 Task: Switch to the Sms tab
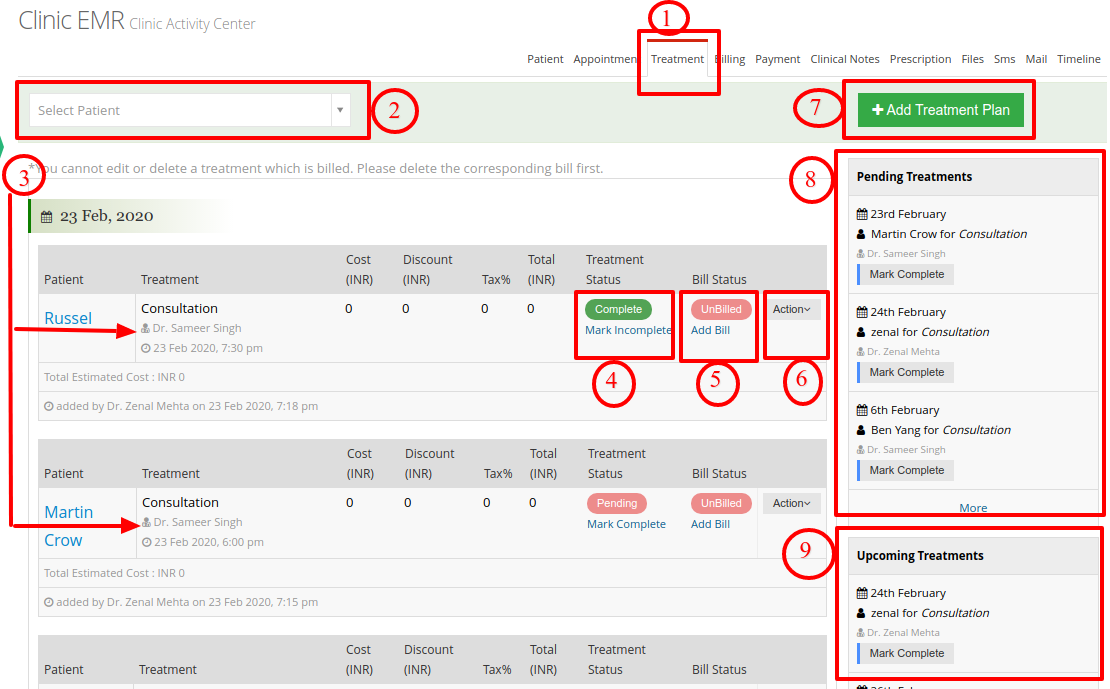click(x=1004, y=59)
